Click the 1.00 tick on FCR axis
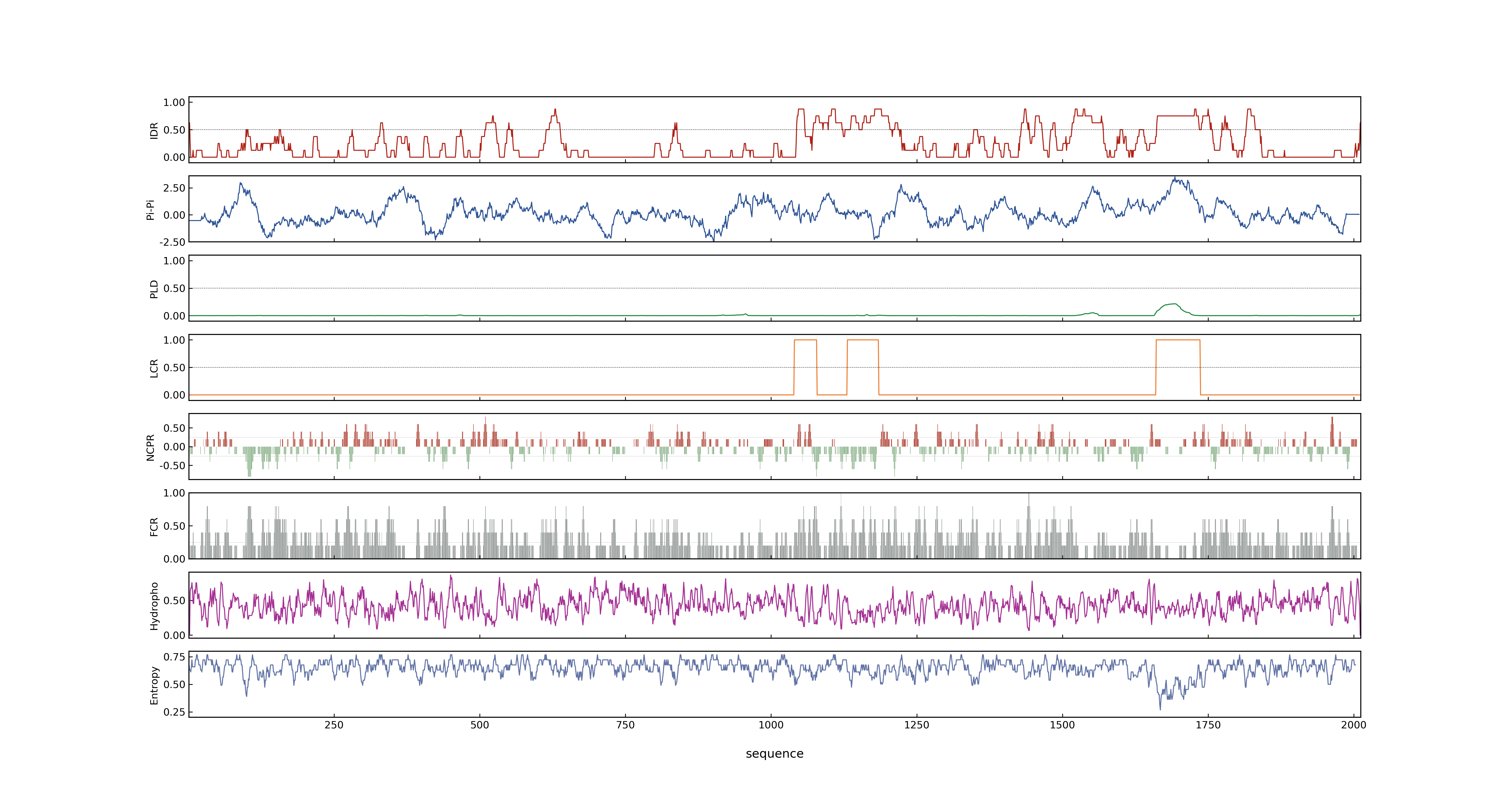Screen dimensions: 1512x806 pyautogui.click(x=174, y=493)
